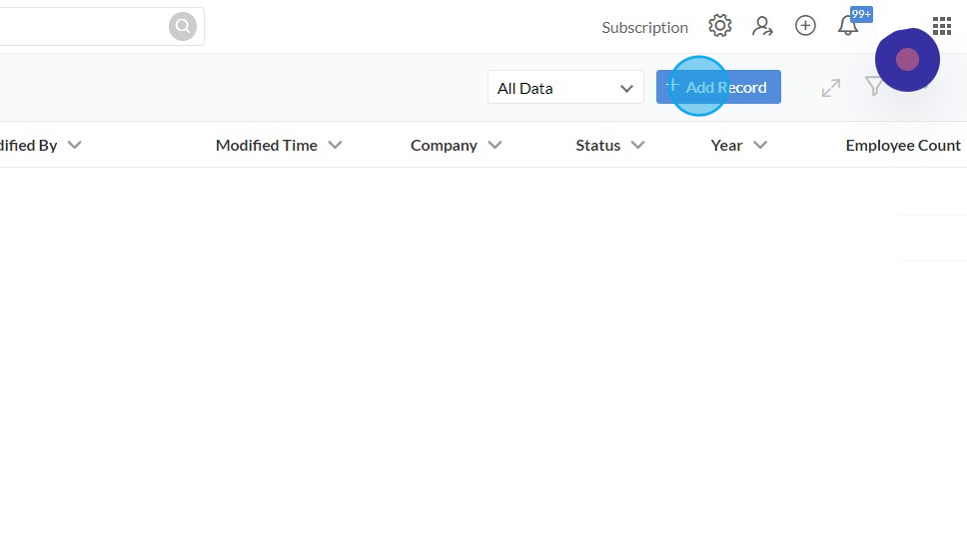
Task: Click the Employee Count column header
Action: 903,146
